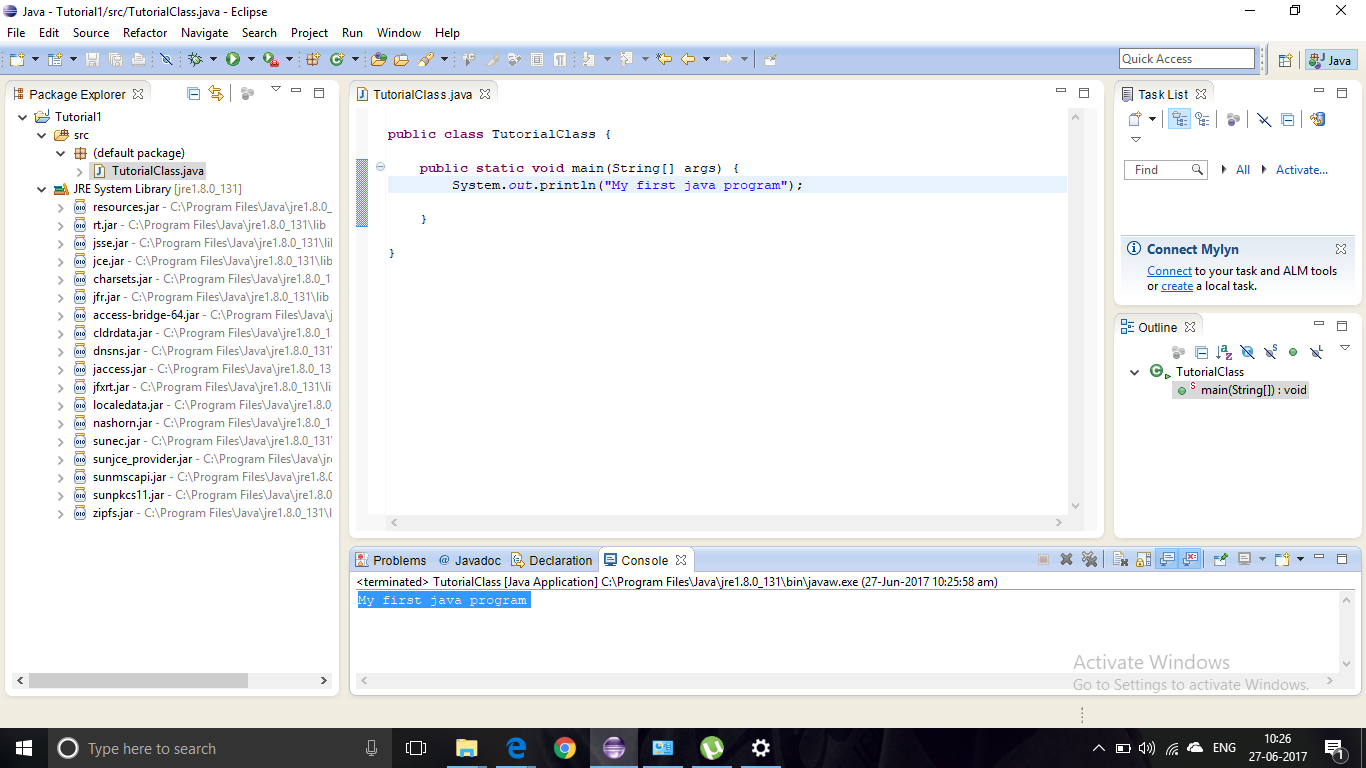Screen dimensions: 1366x768
Task: Open the Project menu
Action: pos(309,33)
